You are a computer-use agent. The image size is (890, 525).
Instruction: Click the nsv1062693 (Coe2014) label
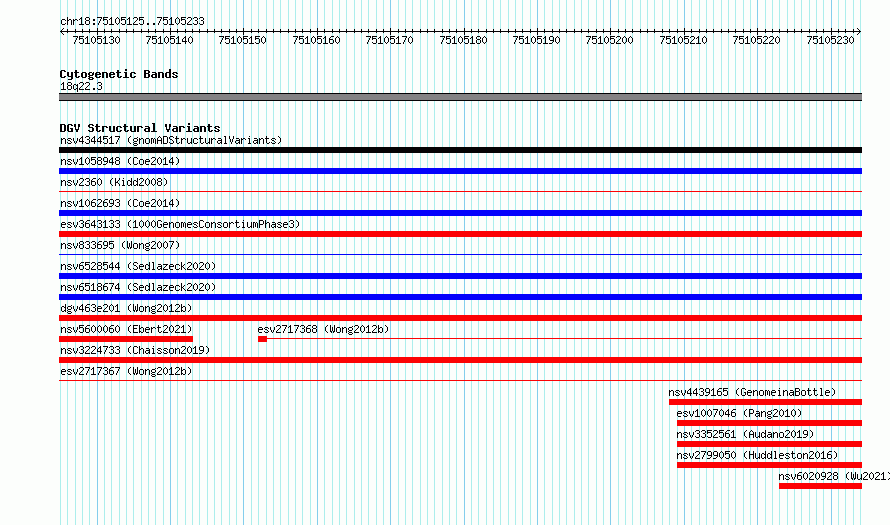coord(120,203)
